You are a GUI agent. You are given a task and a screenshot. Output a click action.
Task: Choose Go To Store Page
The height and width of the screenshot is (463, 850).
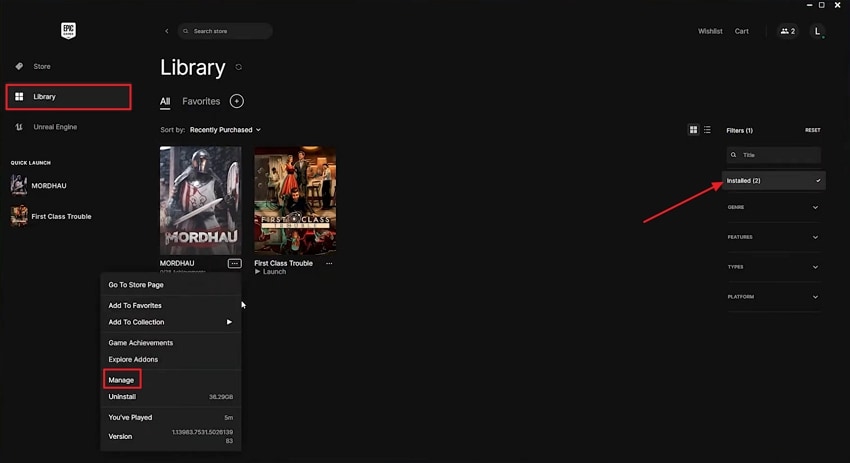click(x=136, y=285)
